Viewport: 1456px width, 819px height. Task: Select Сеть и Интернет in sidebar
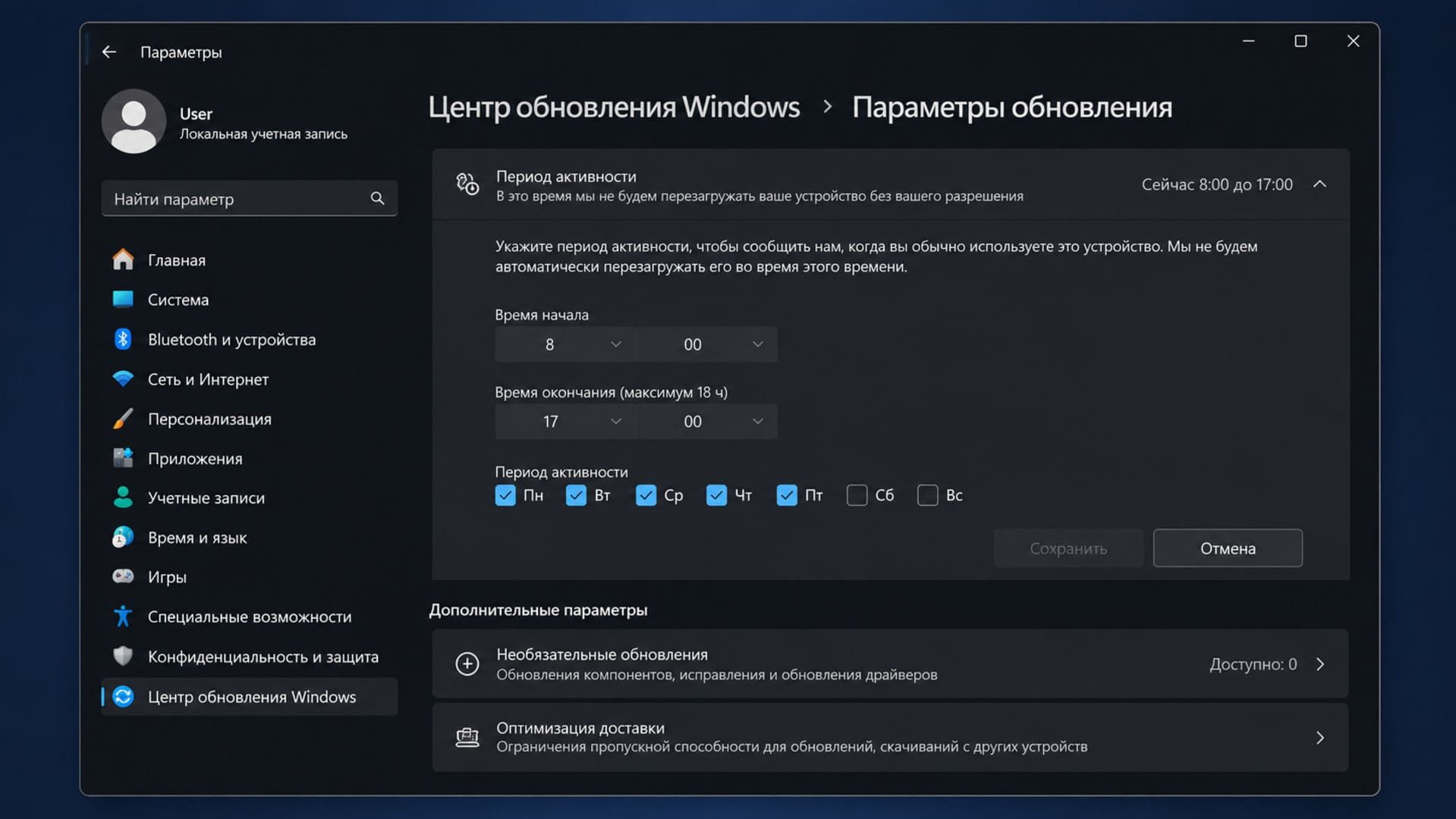click(x=249, y=378)
